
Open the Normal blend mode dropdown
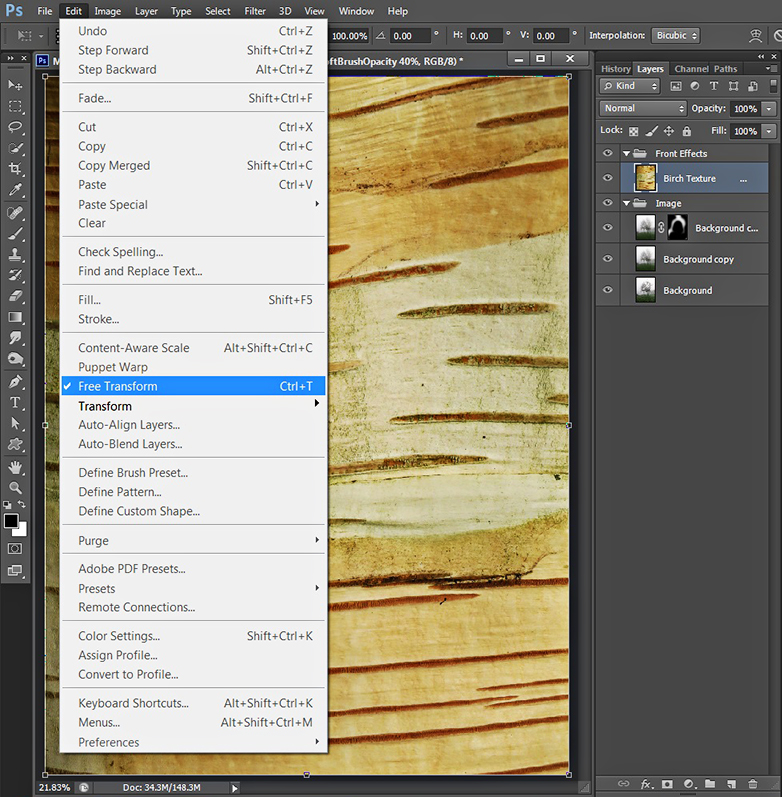click(x=643, y=108)
